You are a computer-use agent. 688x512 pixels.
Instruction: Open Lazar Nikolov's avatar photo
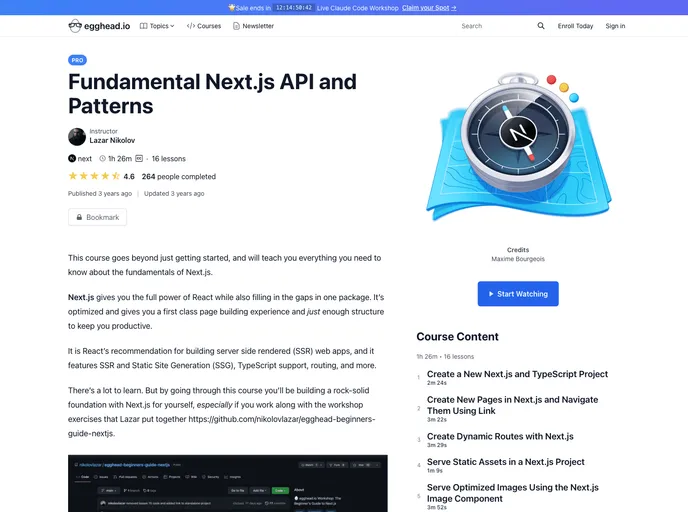77,136
